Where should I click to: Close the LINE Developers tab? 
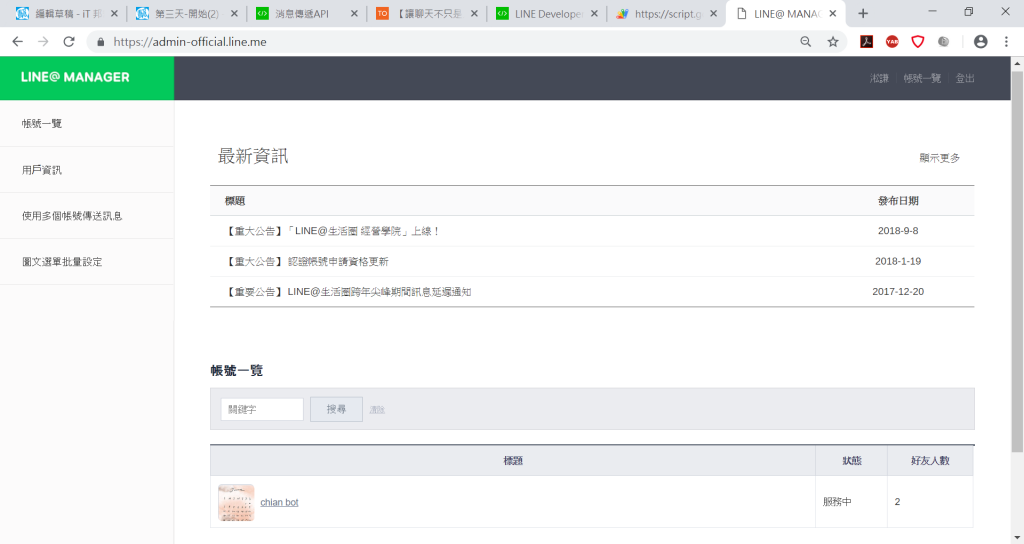594,13
